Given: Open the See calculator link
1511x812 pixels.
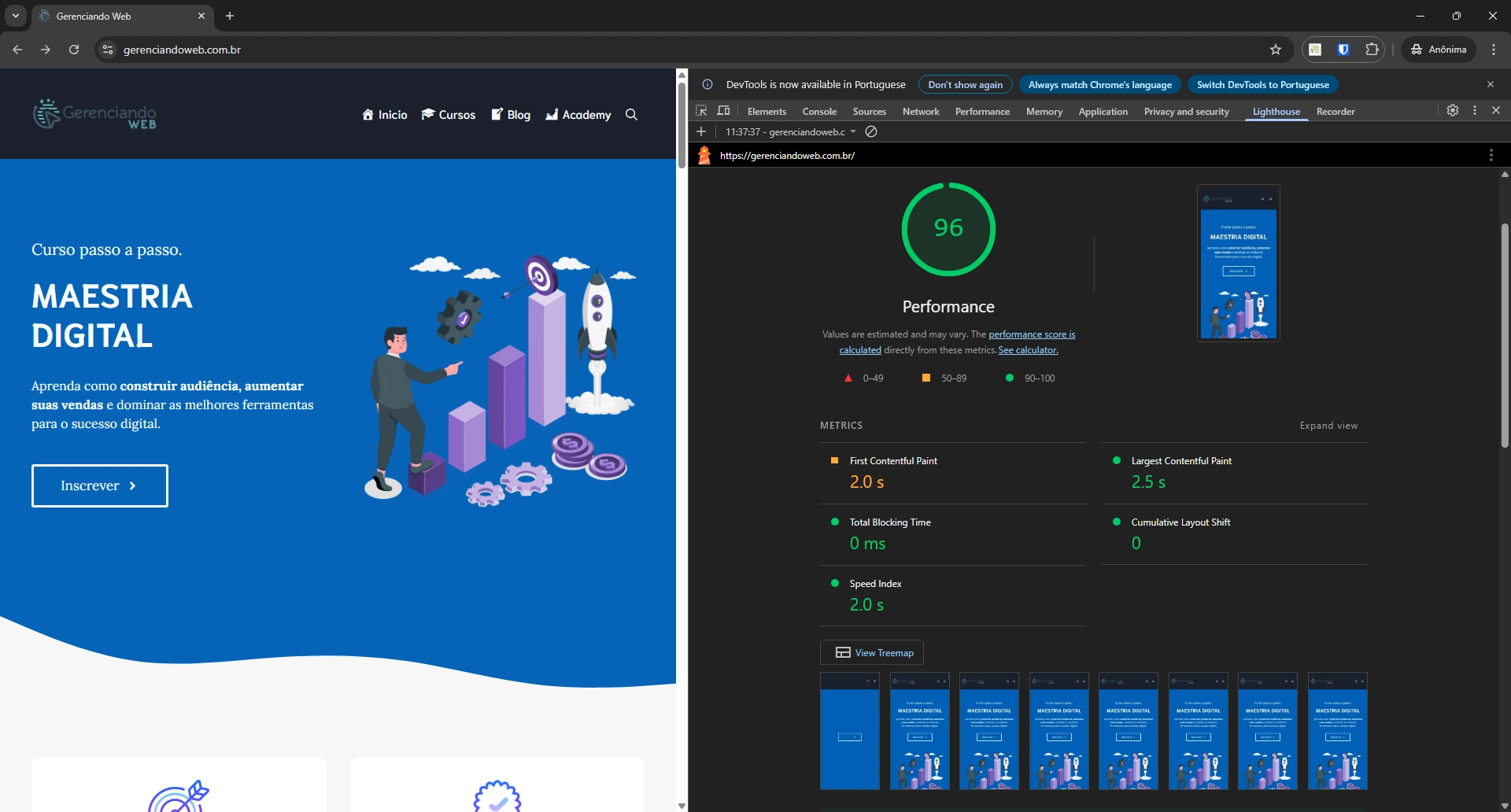Looking at the screenshot, I should coord(1028,350).
